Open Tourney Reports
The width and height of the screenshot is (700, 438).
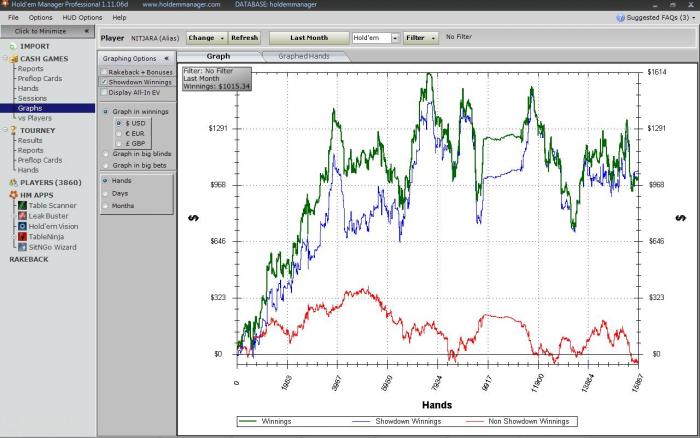30,150
